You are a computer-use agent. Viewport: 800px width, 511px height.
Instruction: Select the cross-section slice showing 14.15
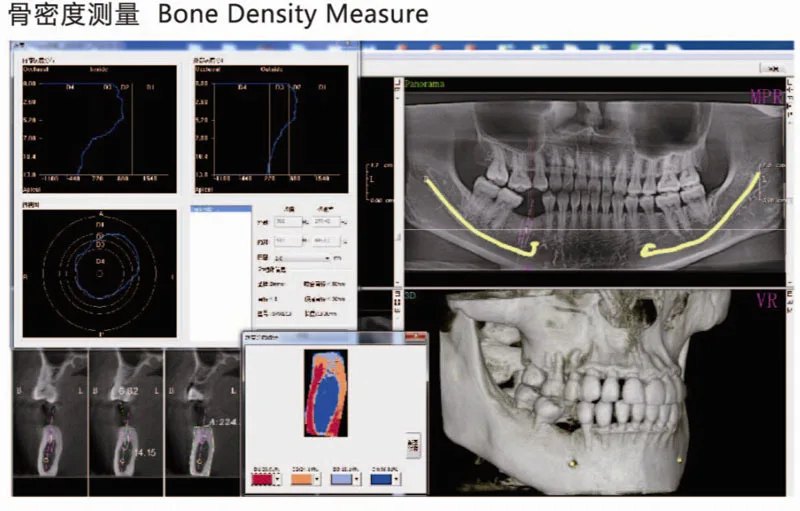[x=127, y=422]
